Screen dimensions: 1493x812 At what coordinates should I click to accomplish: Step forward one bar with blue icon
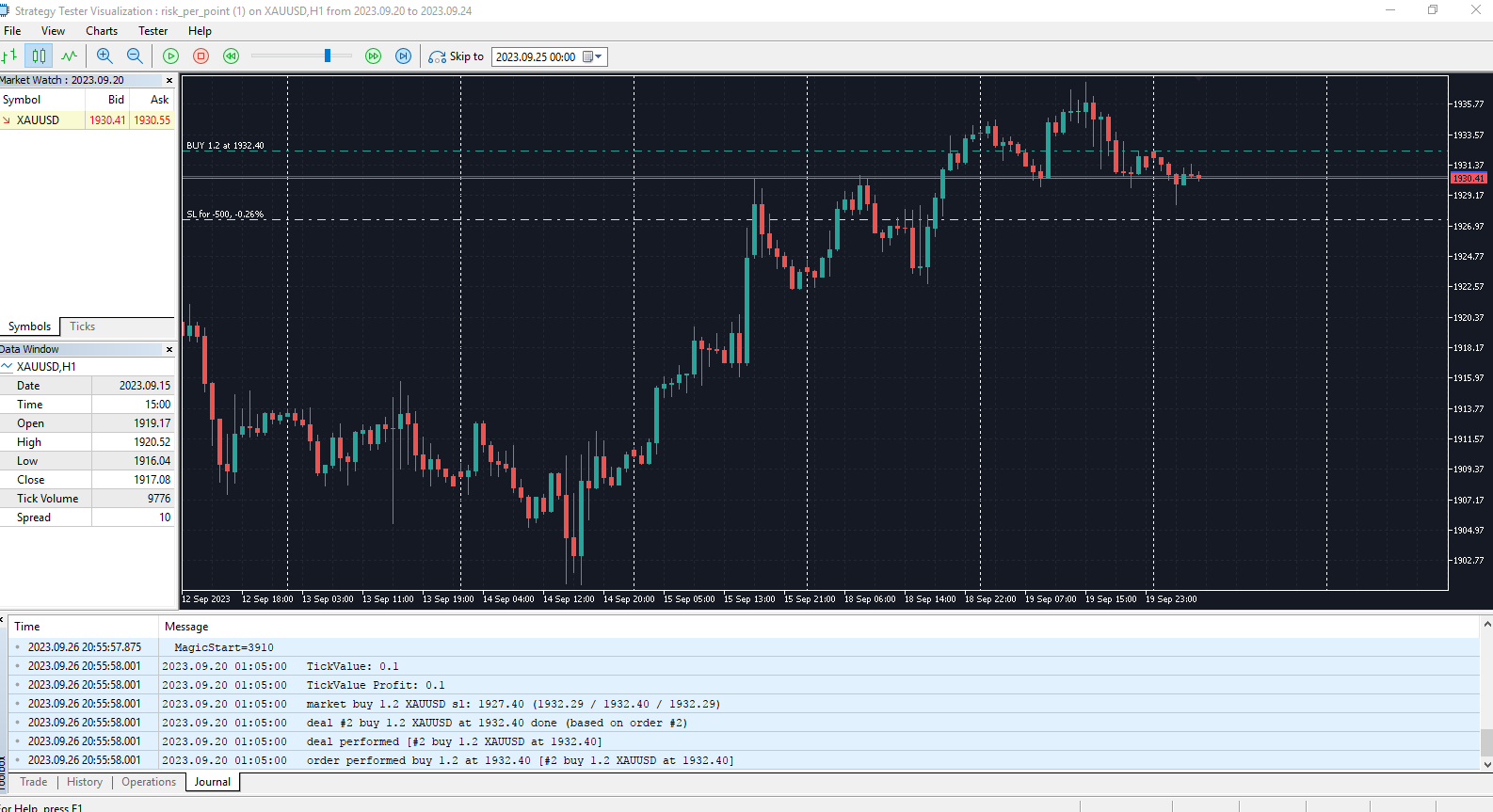tap(403, 56)
